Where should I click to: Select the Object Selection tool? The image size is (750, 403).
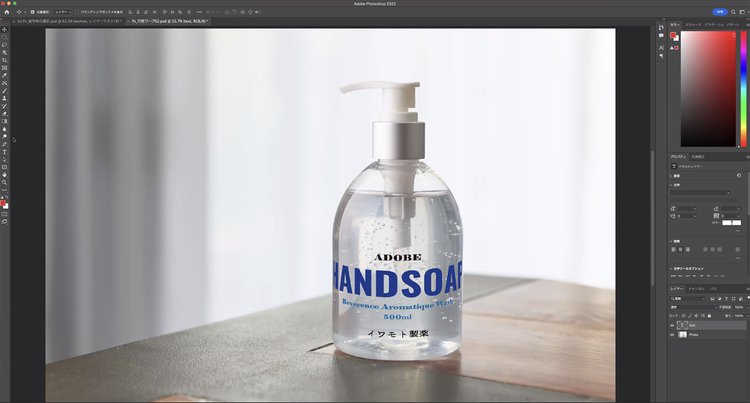pyautogui.click(x=5, y=52)
